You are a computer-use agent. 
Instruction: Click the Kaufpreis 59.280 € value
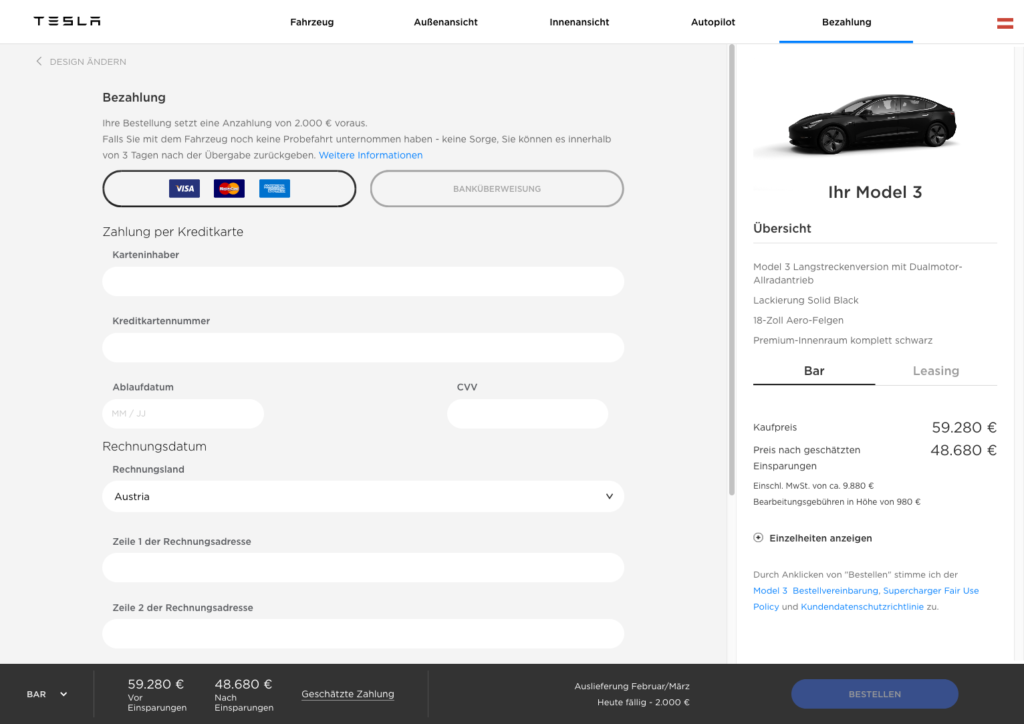coord(964,428)
